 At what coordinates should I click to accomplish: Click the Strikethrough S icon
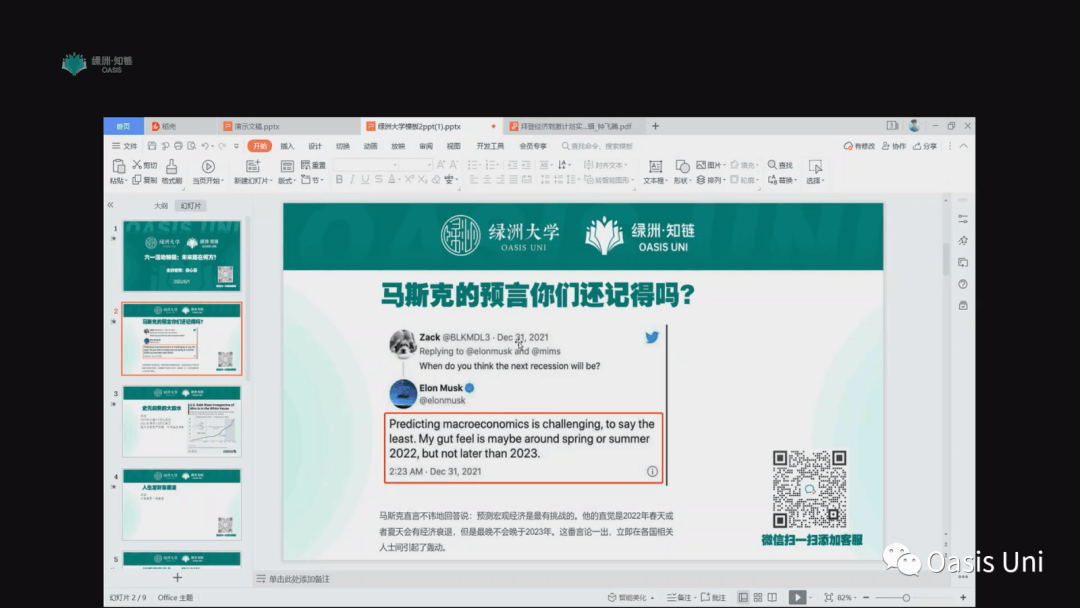[378, 180]
